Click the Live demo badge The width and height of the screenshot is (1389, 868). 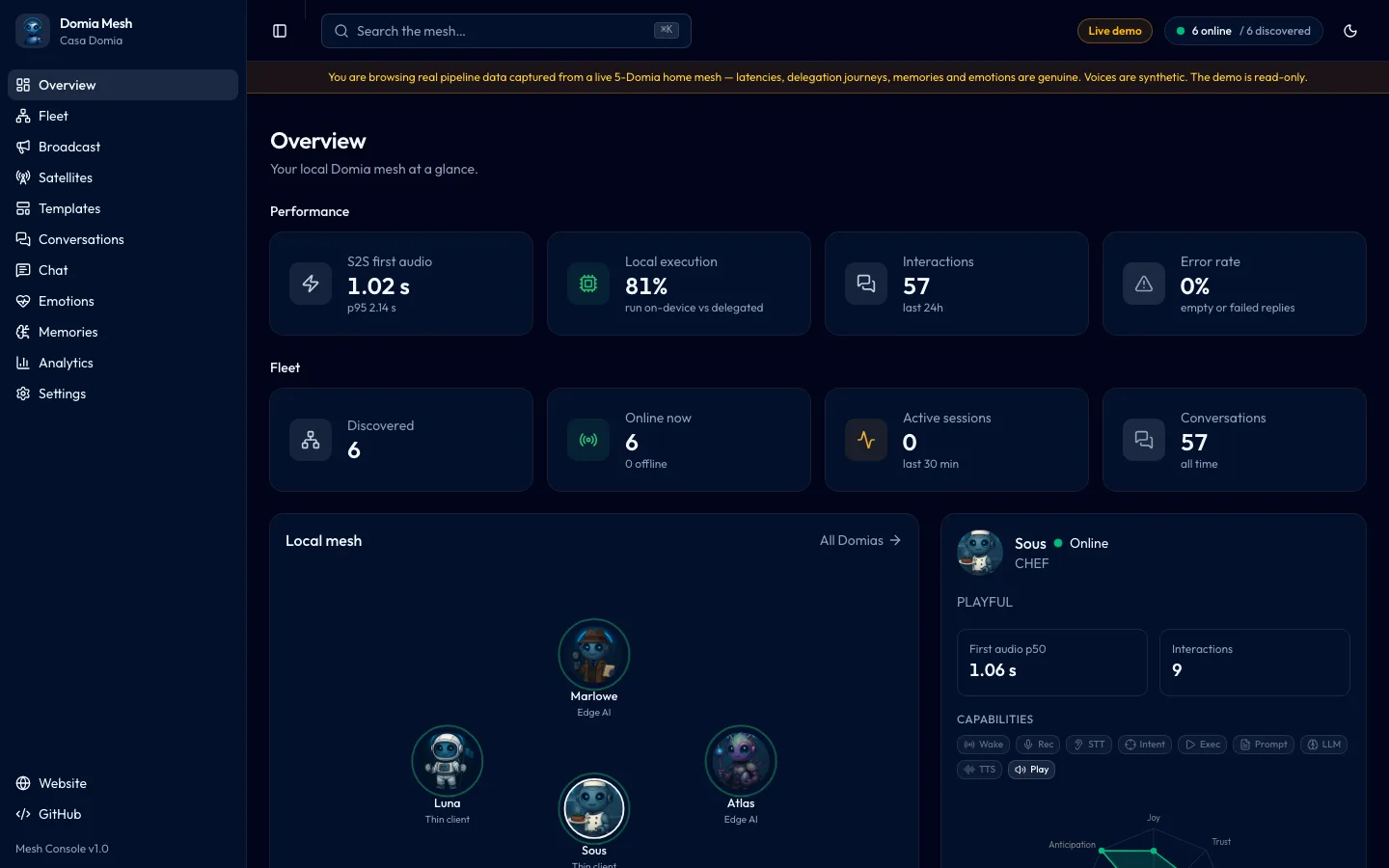point(1115,31)
